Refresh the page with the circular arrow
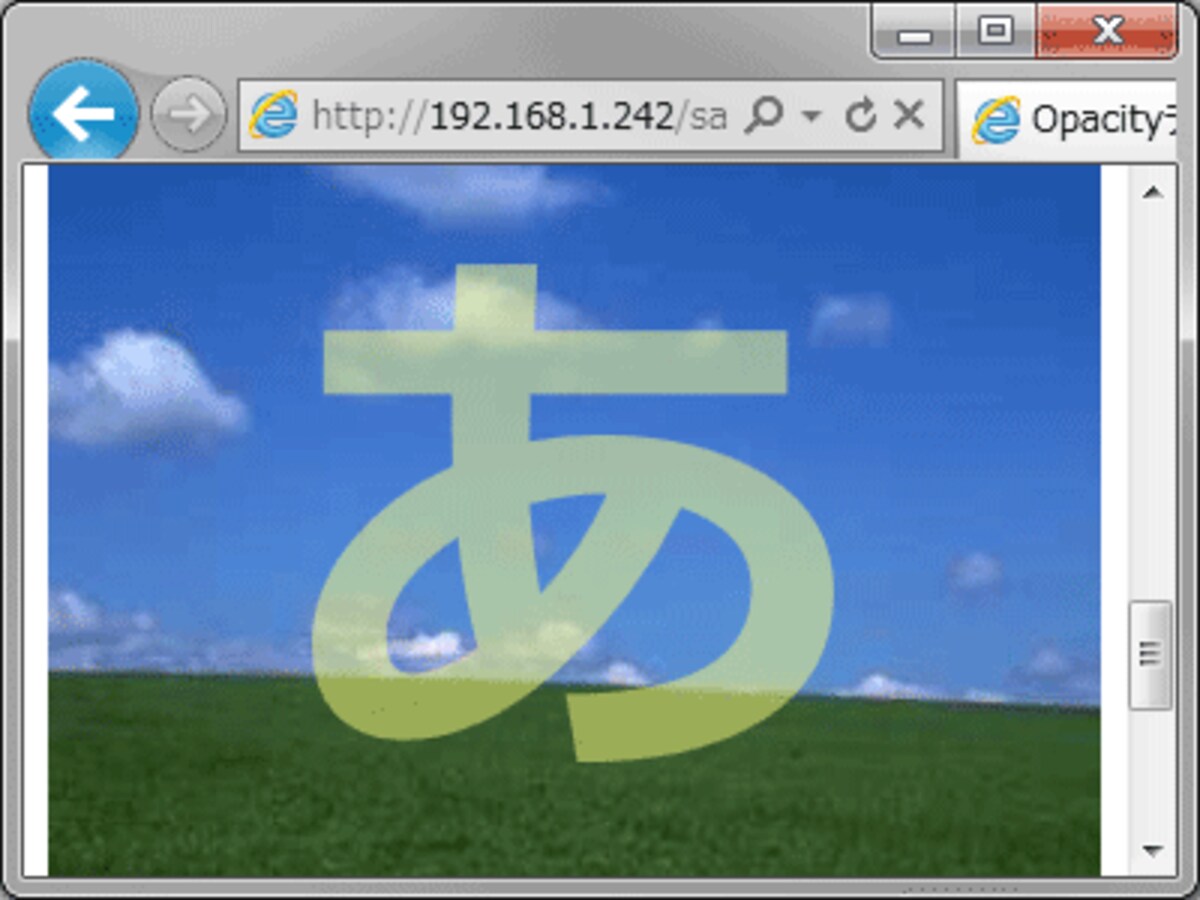Image resolution: width=1200 pixels, height=900 pixels. point(860,116)
